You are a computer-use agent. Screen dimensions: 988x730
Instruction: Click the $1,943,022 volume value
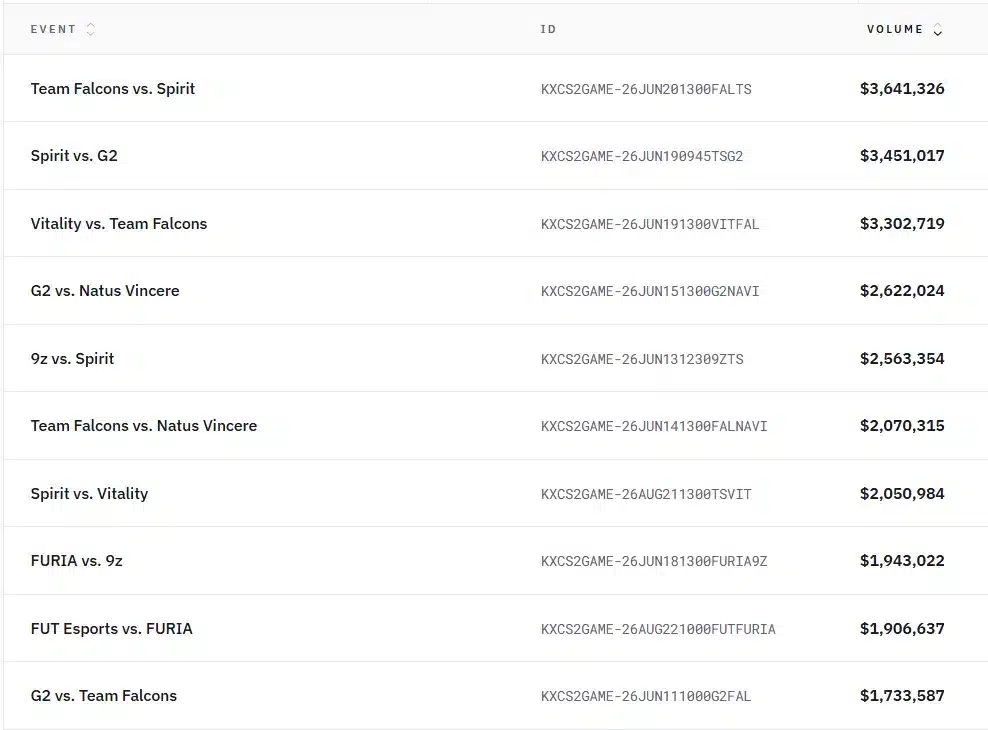[x=902, y=561]
